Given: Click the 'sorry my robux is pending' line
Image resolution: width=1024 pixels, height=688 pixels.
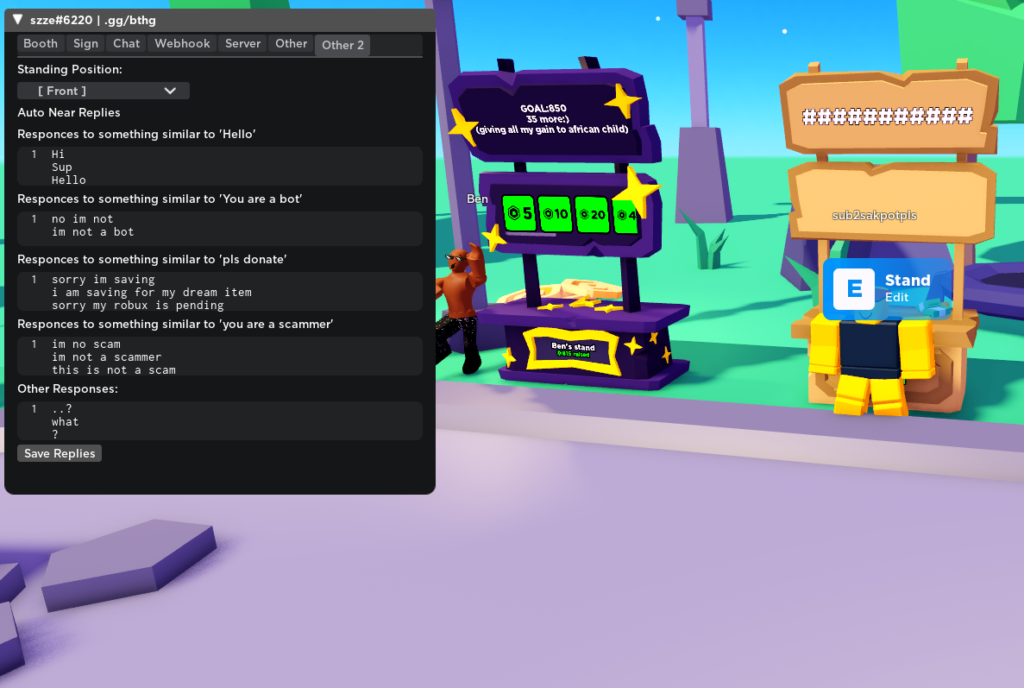Looking at the screenshot, I should pos(138,305).
